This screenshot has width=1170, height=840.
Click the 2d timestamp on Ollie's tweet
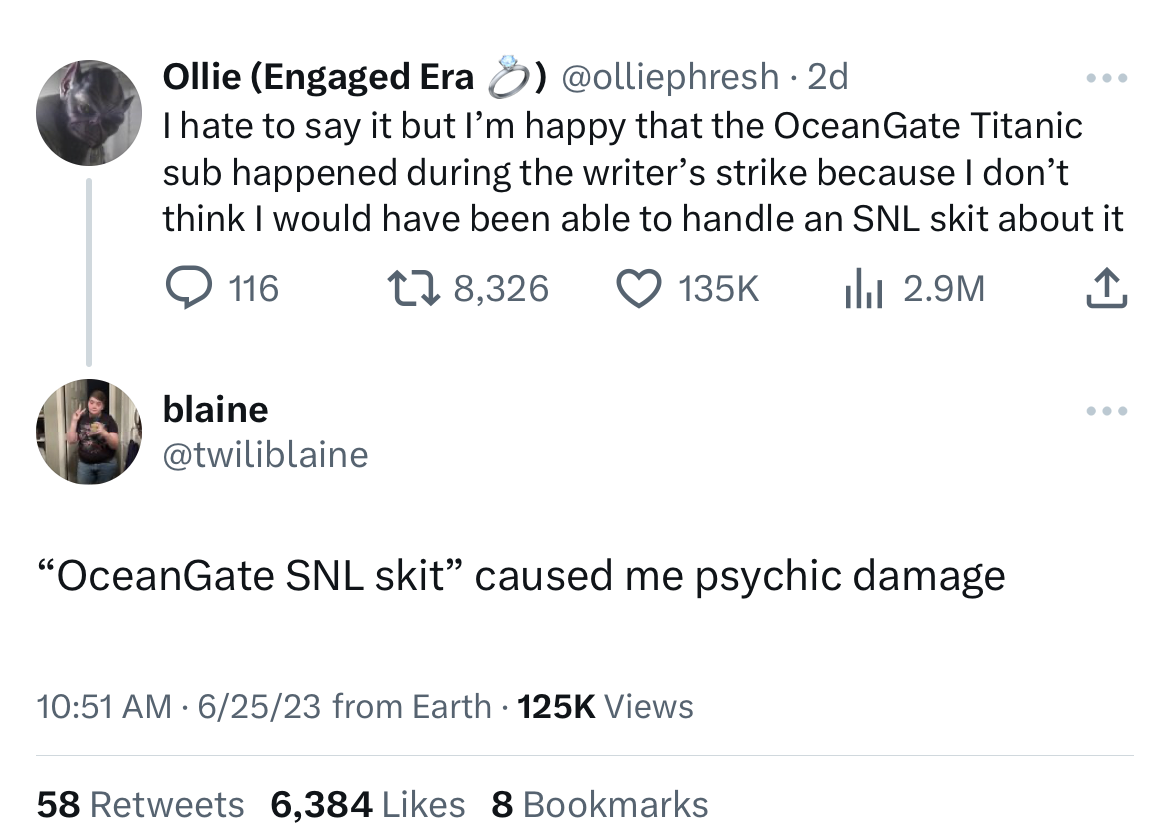pos(827,76)
